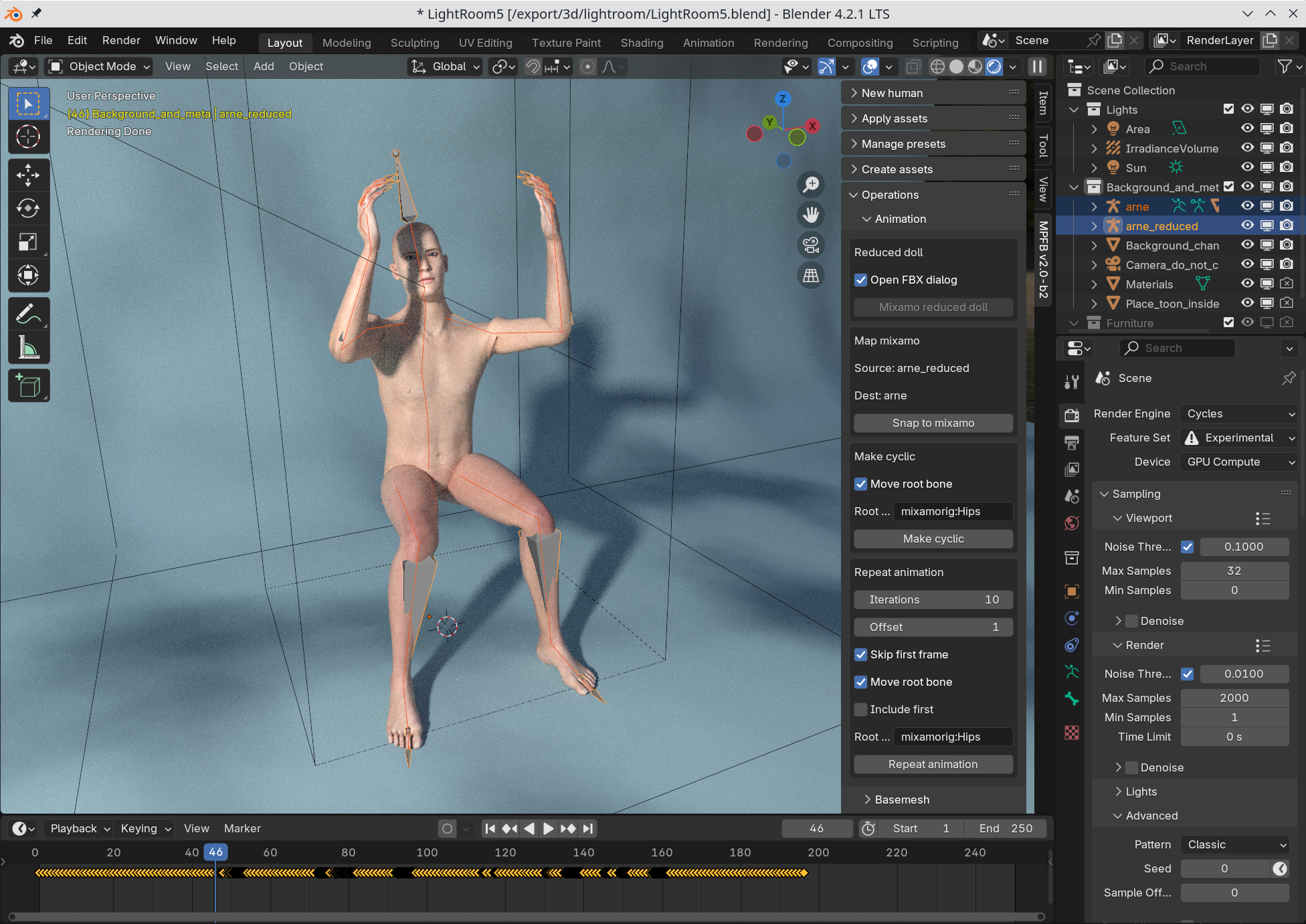Open the Tool properties tab icon

click(1072, 381)
